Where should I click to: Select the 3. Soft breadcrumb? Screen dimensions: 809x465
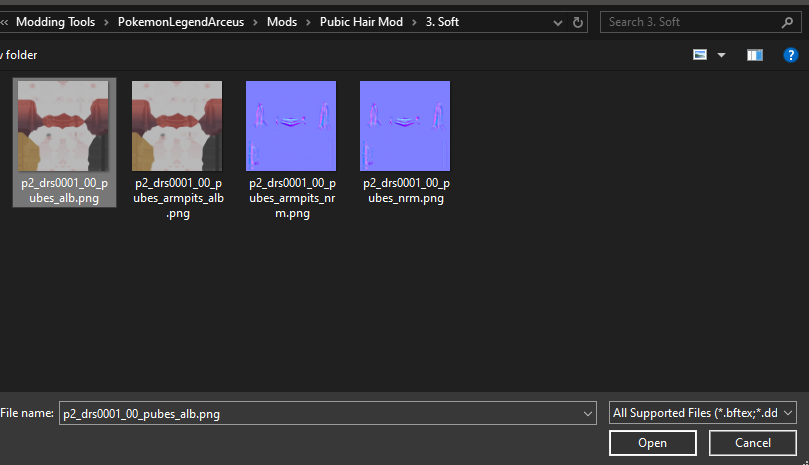442,22
